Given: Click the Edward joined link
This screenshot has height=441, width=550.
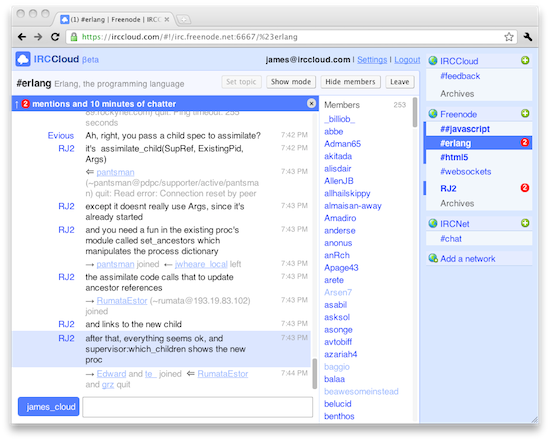Looking at the screenshot, I should [x=111, y=374].
